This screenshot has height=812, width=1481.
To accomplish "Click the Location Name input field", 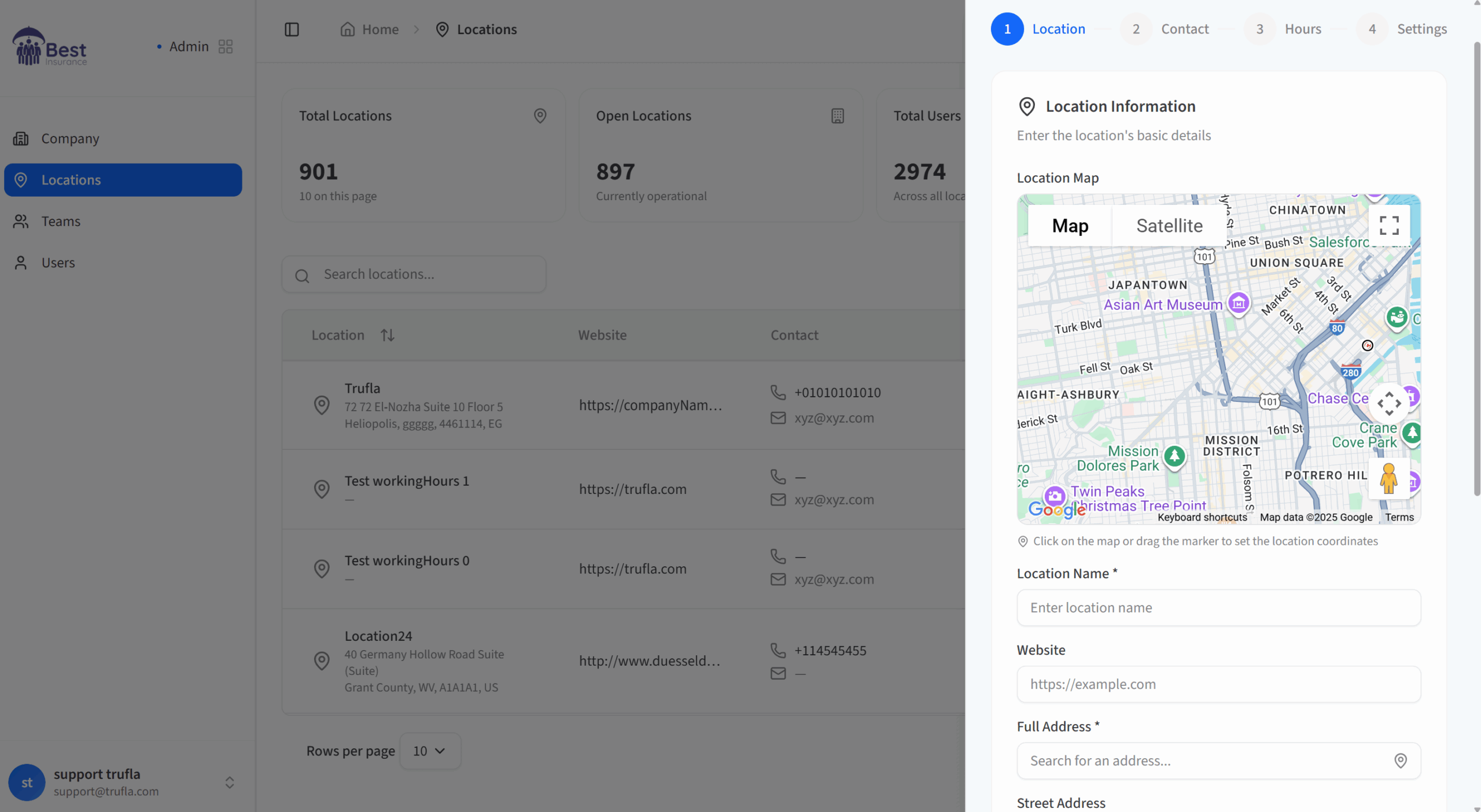I will point(1218,607).
